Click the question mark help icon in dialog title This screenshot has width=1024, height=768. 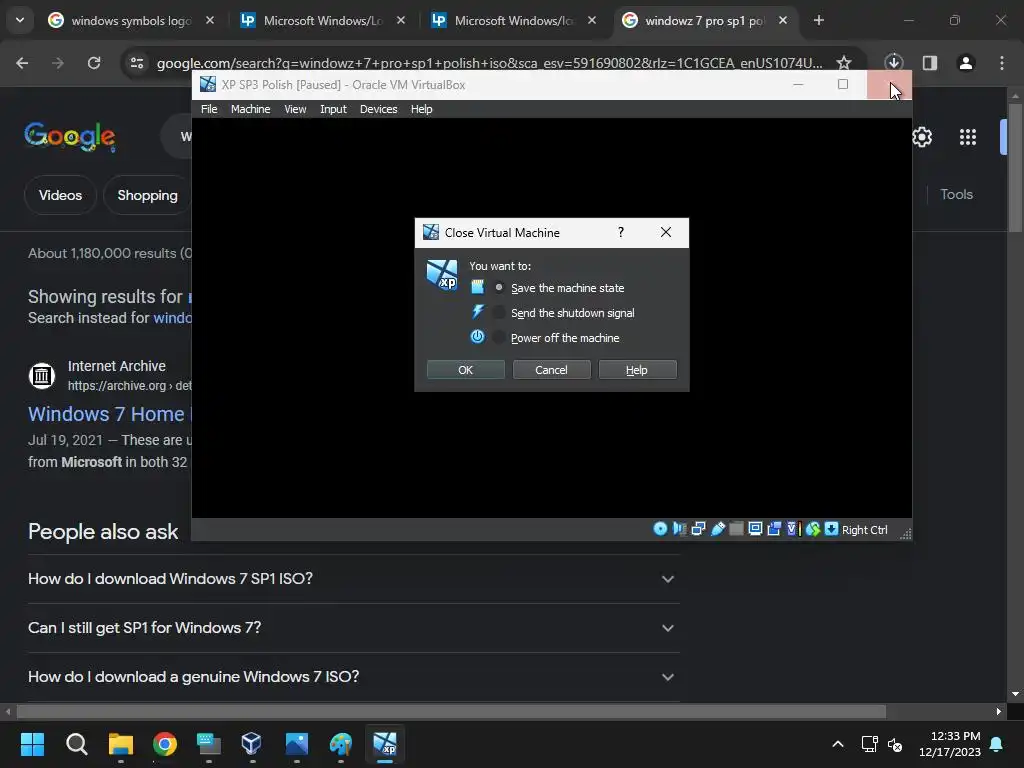pos(621,232)
